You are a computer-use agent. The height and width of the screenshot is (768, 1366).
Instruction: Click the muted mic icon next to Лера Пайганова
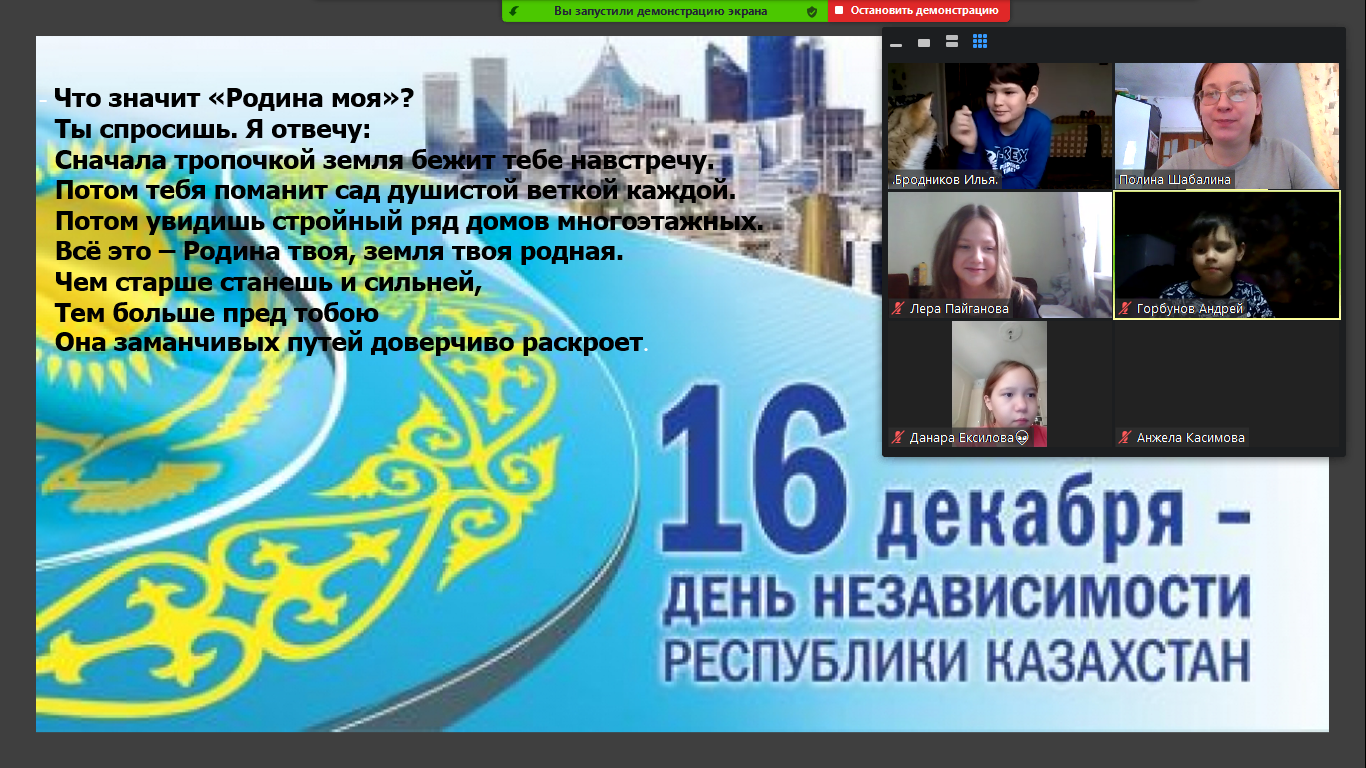tap(899, 309)
